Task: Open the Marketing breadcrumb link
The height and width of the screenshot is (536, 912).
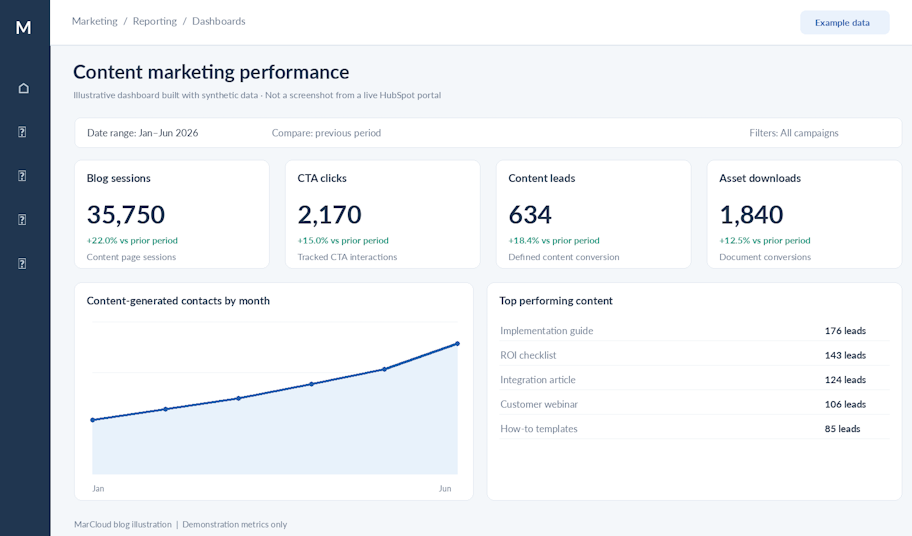Action: tap(94, 21)
